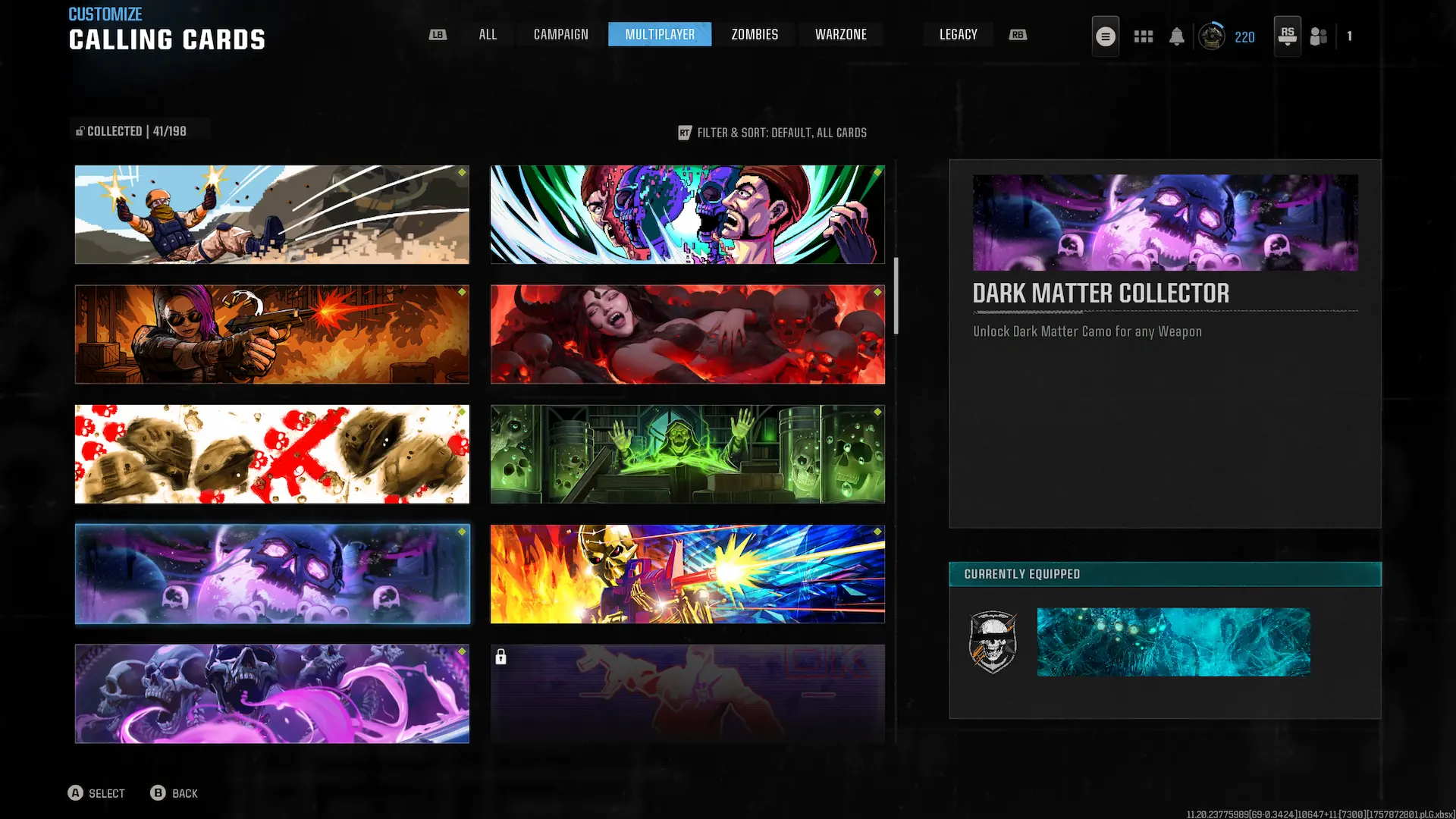Screen dimensions: 1456x819
Task: Switch to the Zombies tab
Action: [754, 35]
